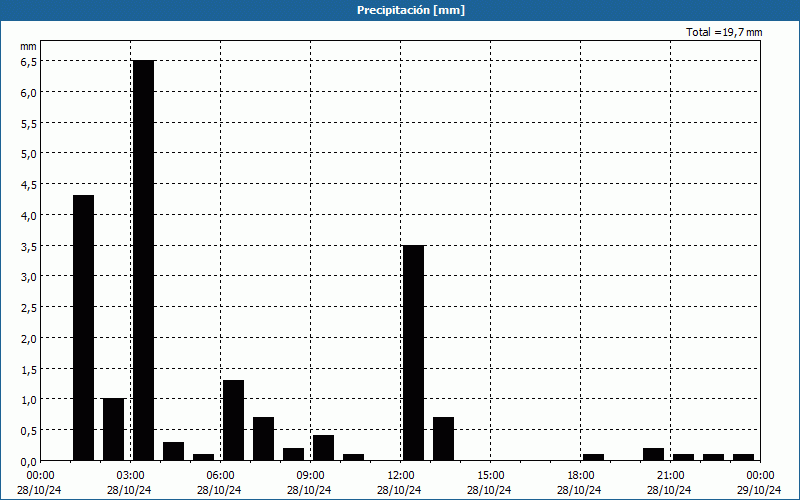
Task: Click the 5,5 y-axis label
Action: click(28, 123)
